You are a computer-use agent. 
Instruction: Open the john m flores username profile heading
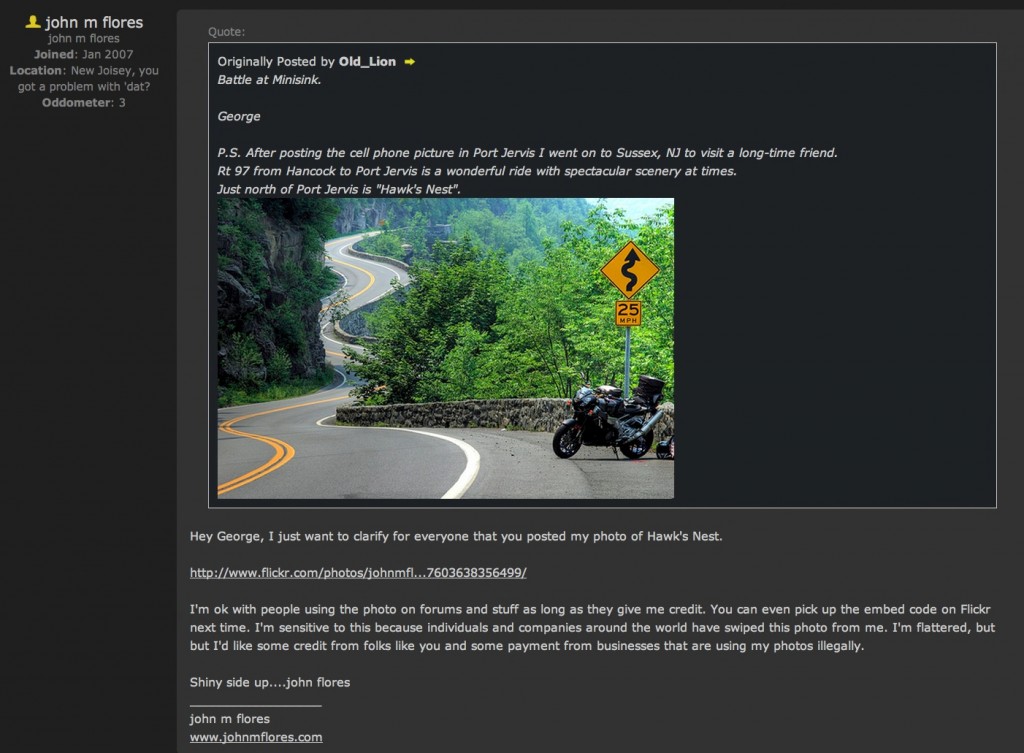(x=94, y=22)
